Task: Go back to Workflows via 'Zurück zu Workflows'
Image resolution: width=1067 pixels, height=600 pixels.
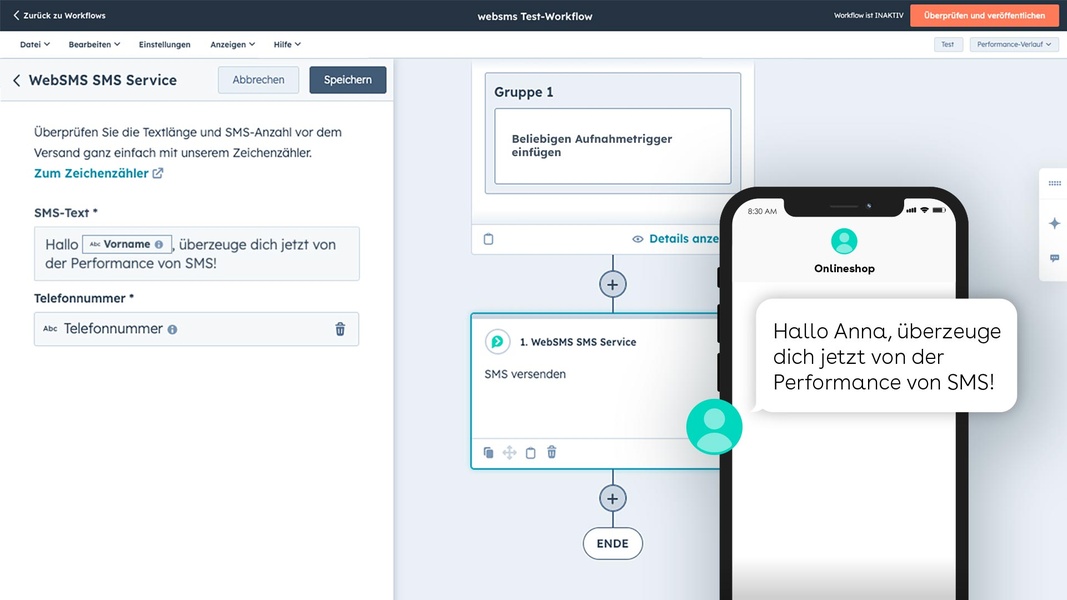Action: [x=60, y=15]
